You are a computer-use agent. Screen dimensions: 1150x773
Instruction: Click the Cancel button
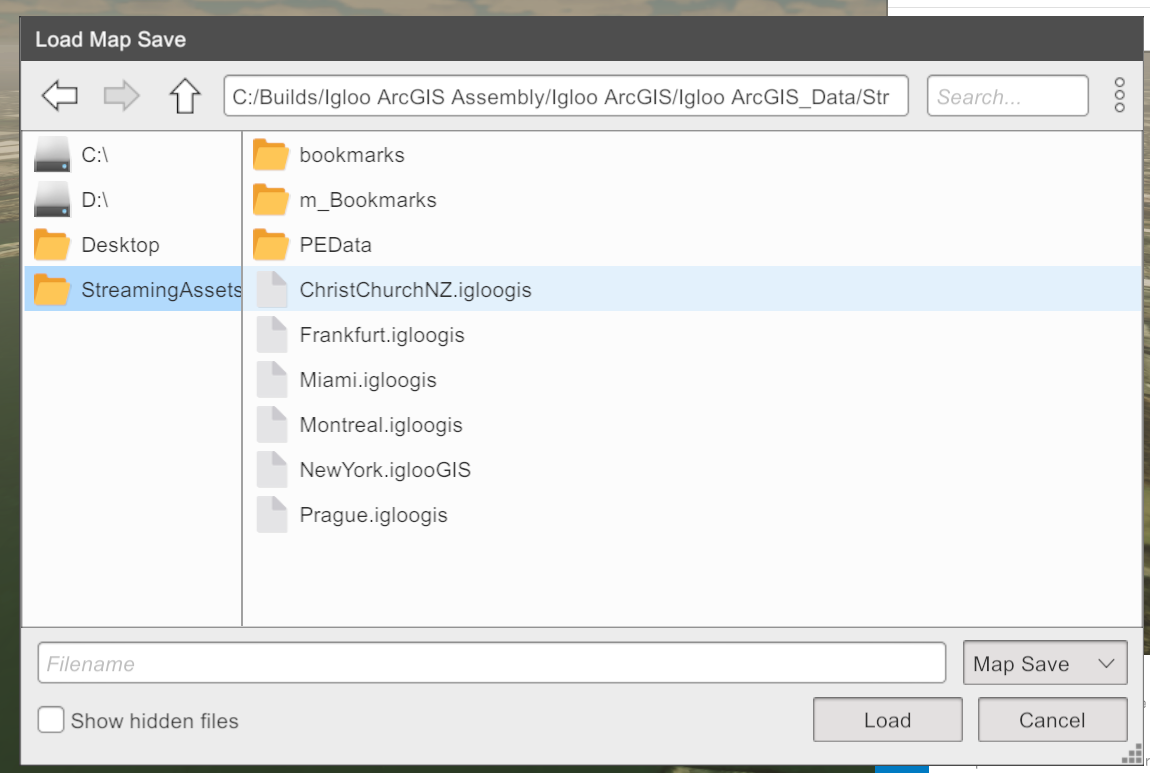point(1052,720)
